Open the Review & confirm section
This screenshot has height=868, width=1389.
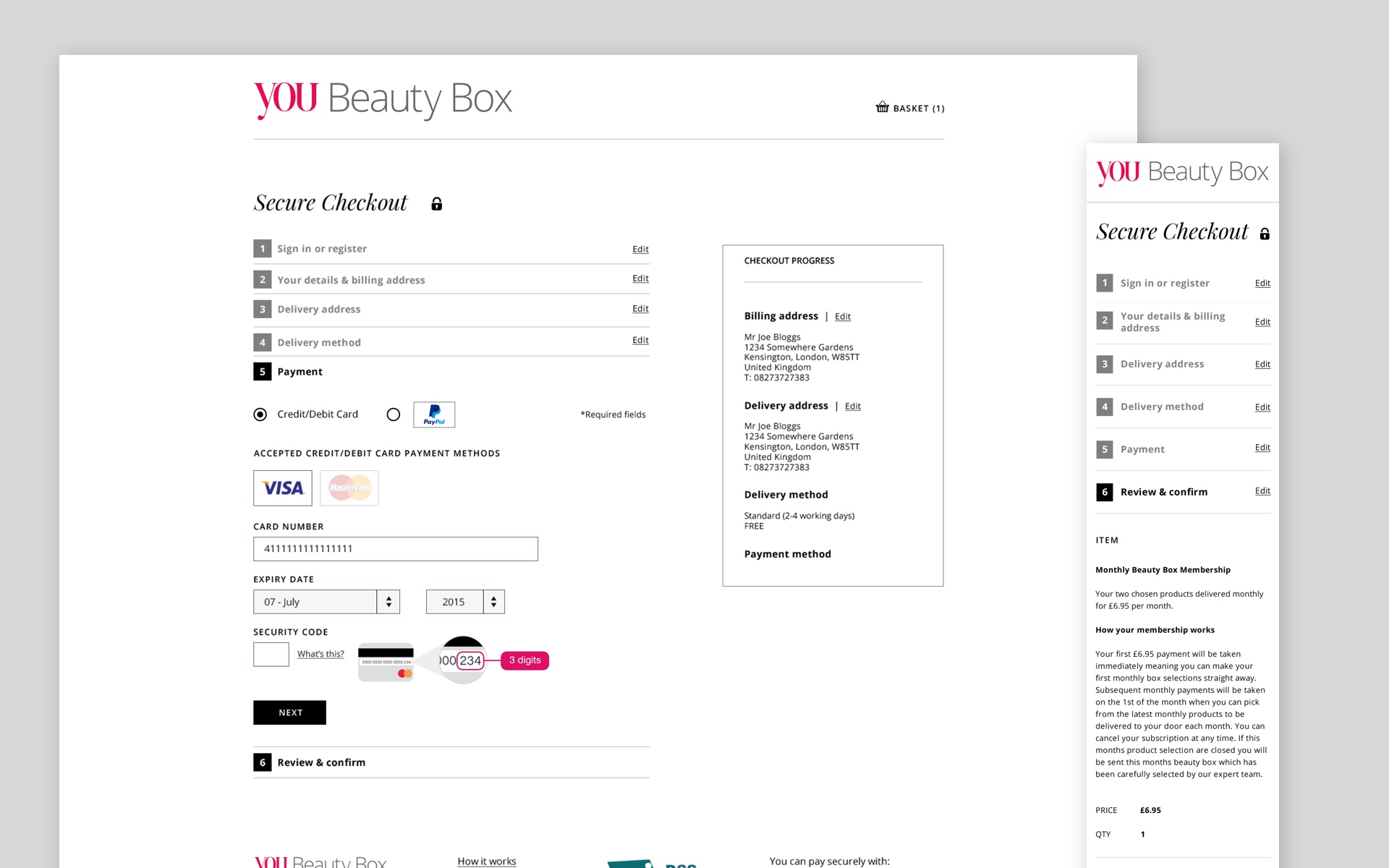coord(321,762)
